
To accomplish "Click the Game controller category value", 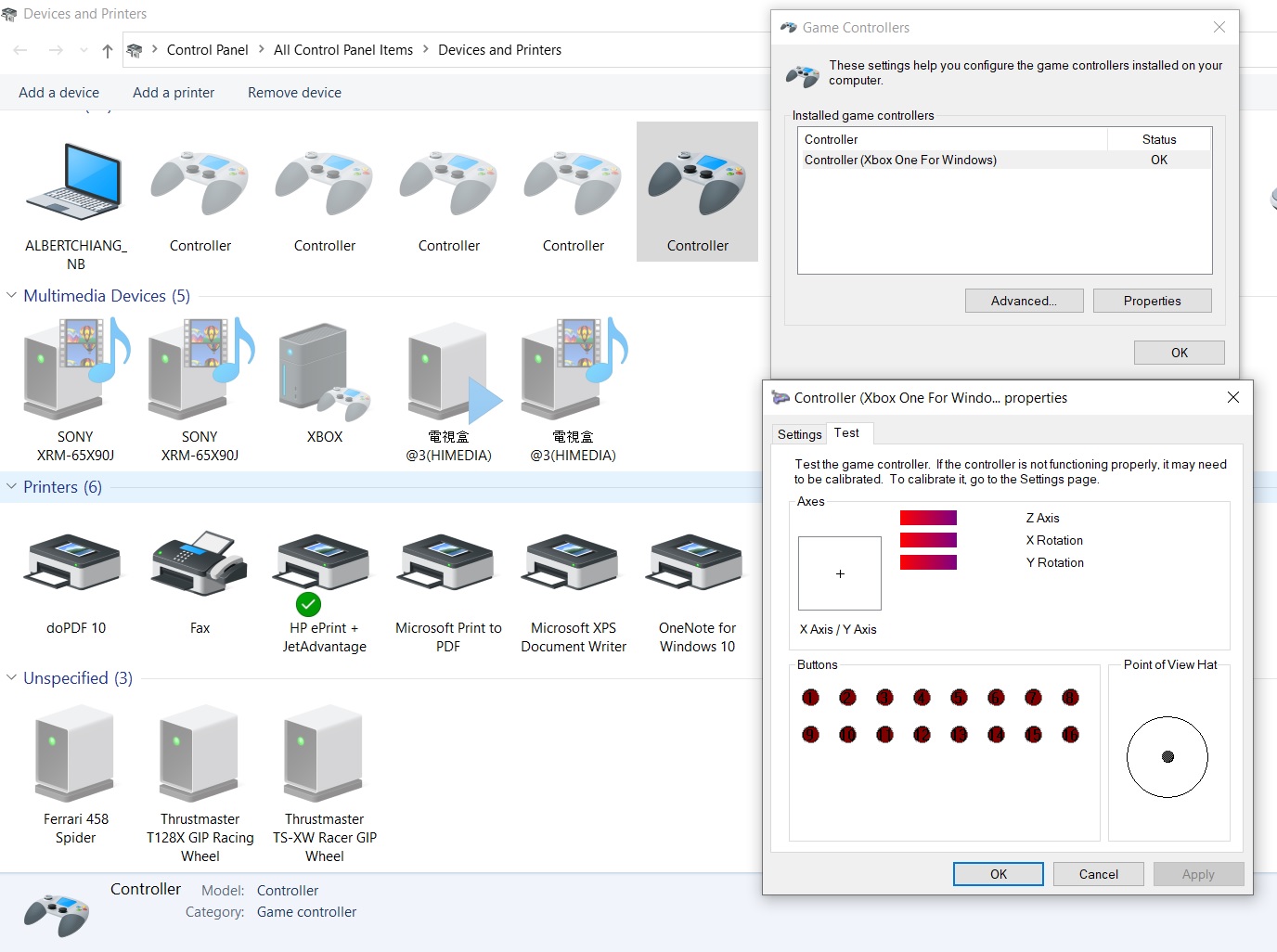I will click(306, 912).
